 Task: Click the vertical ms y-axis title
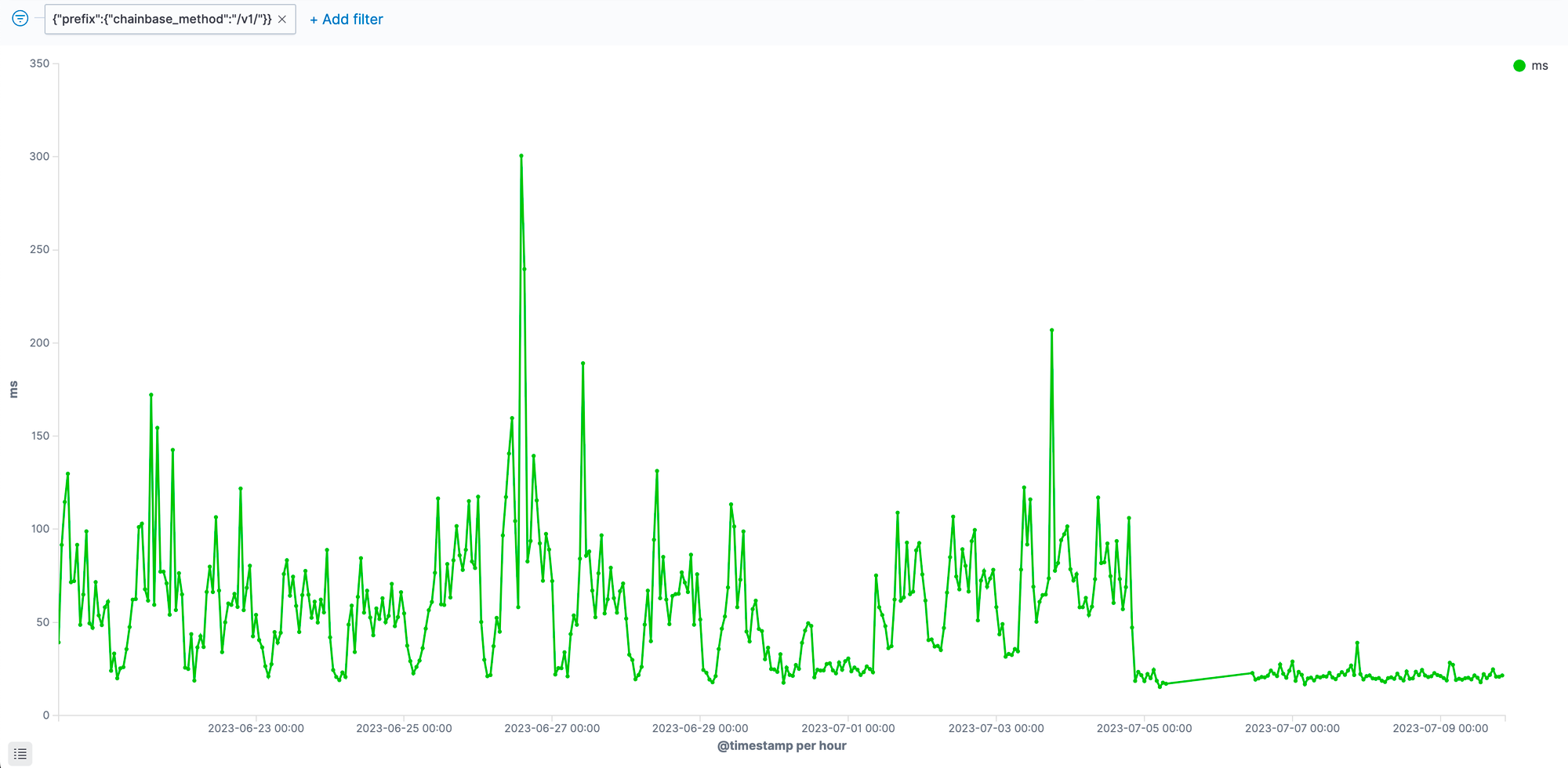tap(13, 389)
